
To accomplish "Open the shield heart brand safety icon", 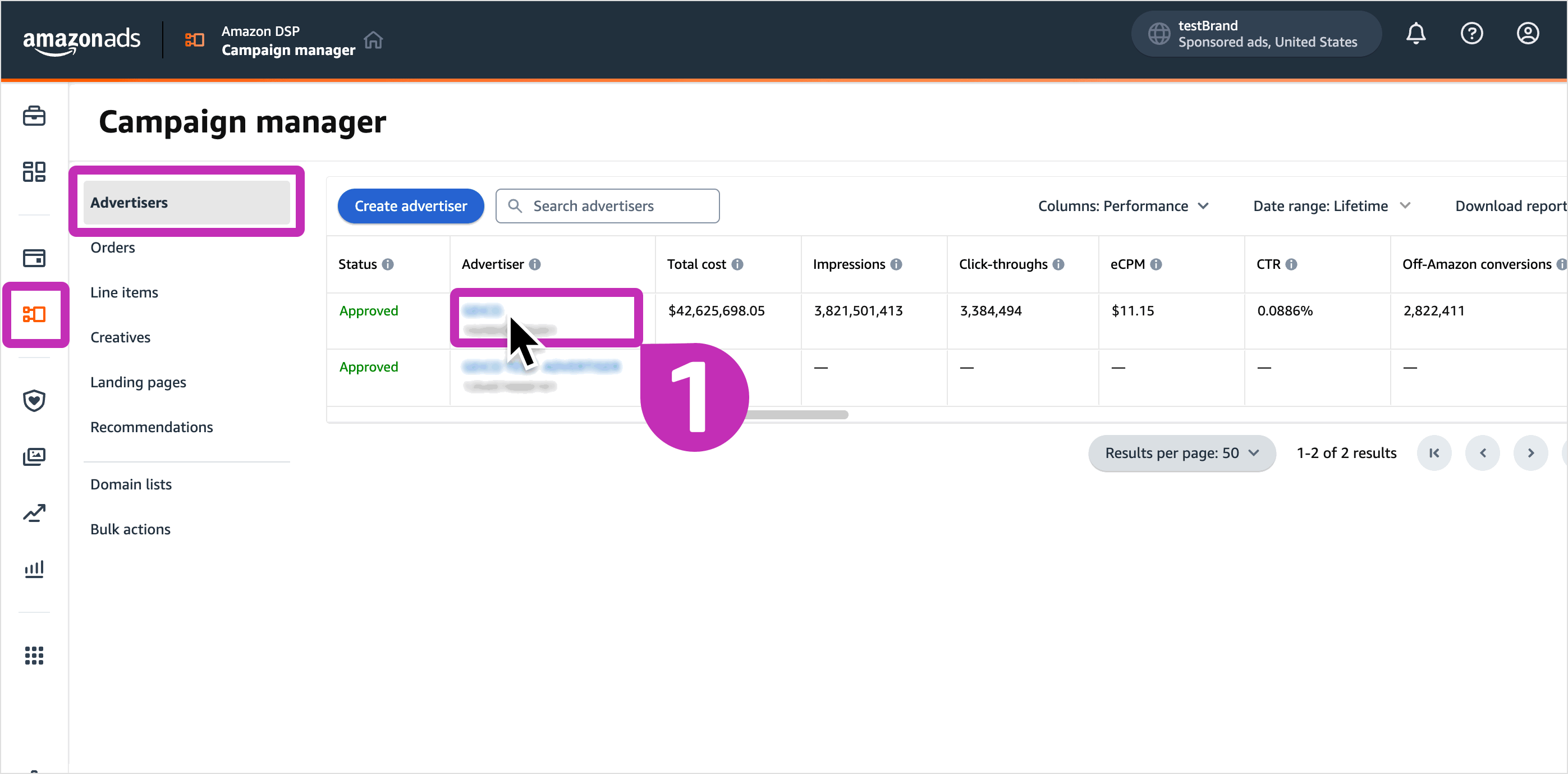I will coord(34,400).
